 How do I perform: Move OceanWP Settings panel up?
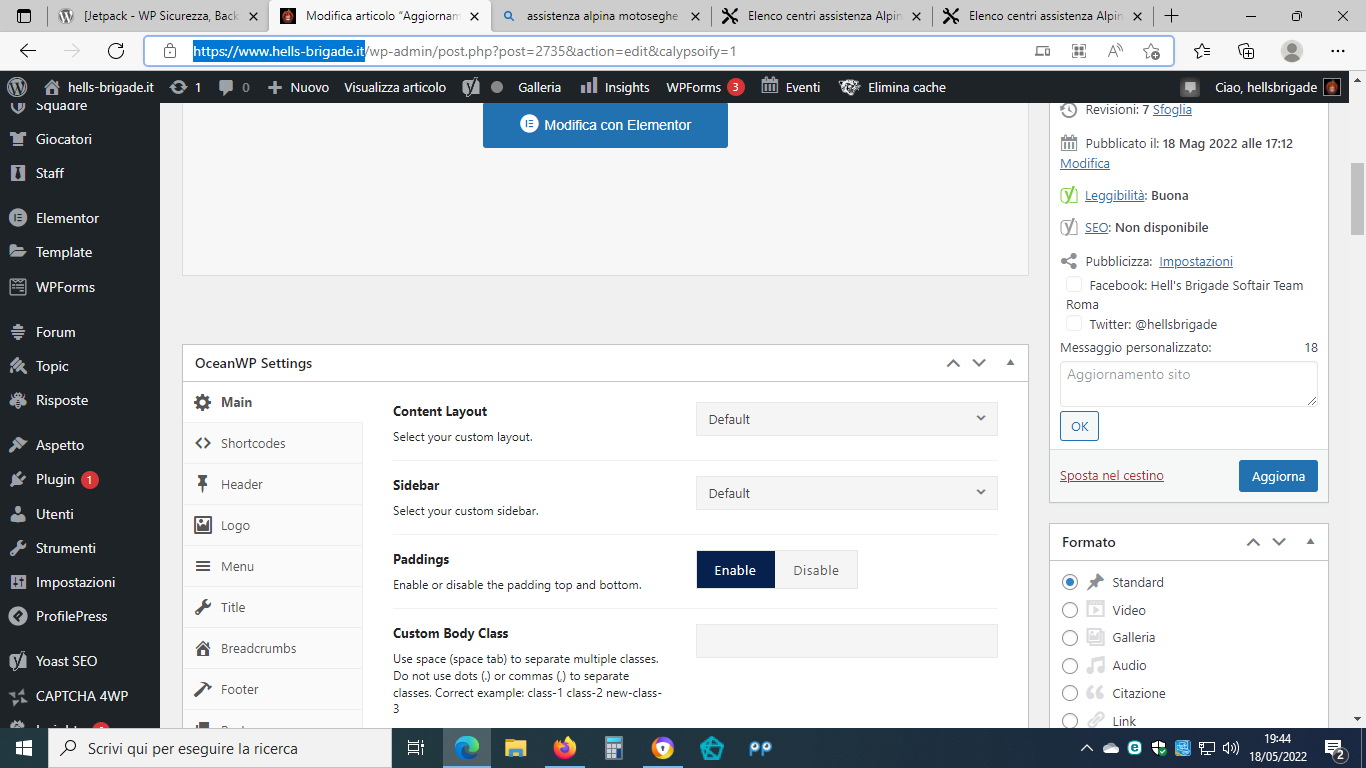(x=953, y=363)
